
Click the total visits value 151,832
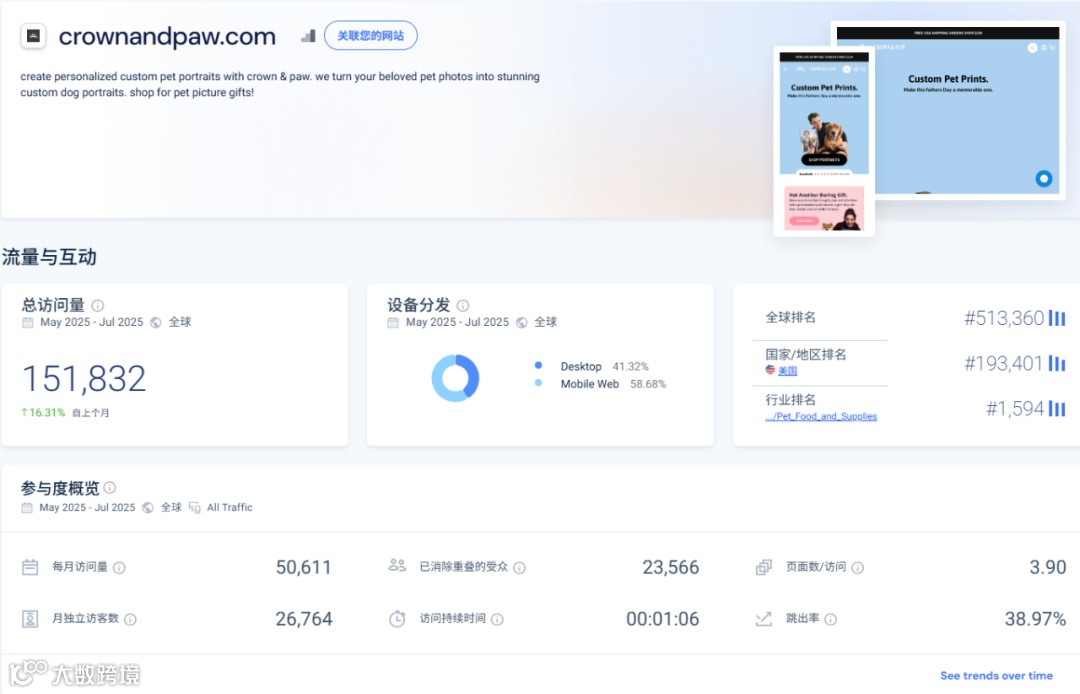[x=84, y=379]
